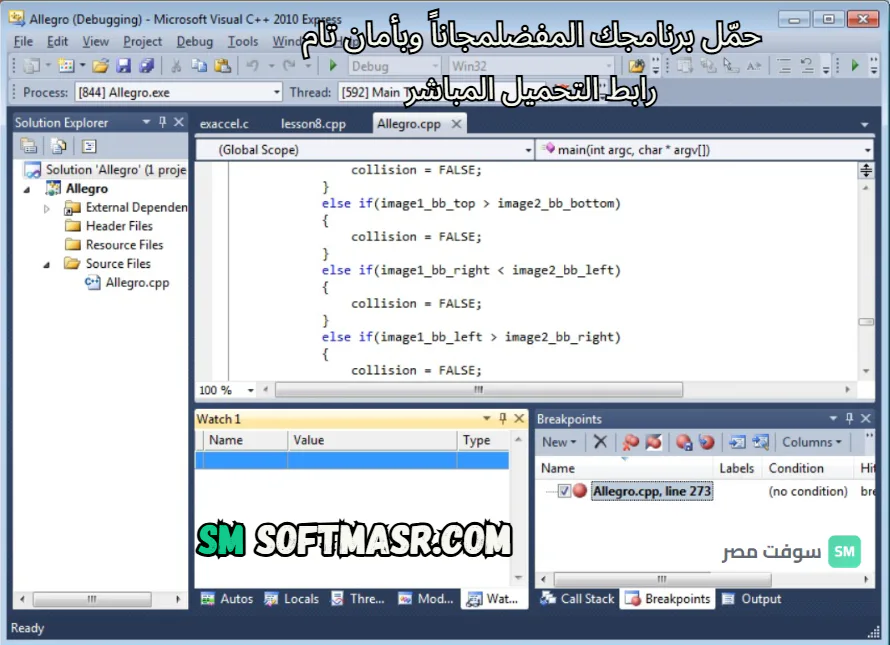Click the Add New Item toolbar icon

click(x=66, y=66)
